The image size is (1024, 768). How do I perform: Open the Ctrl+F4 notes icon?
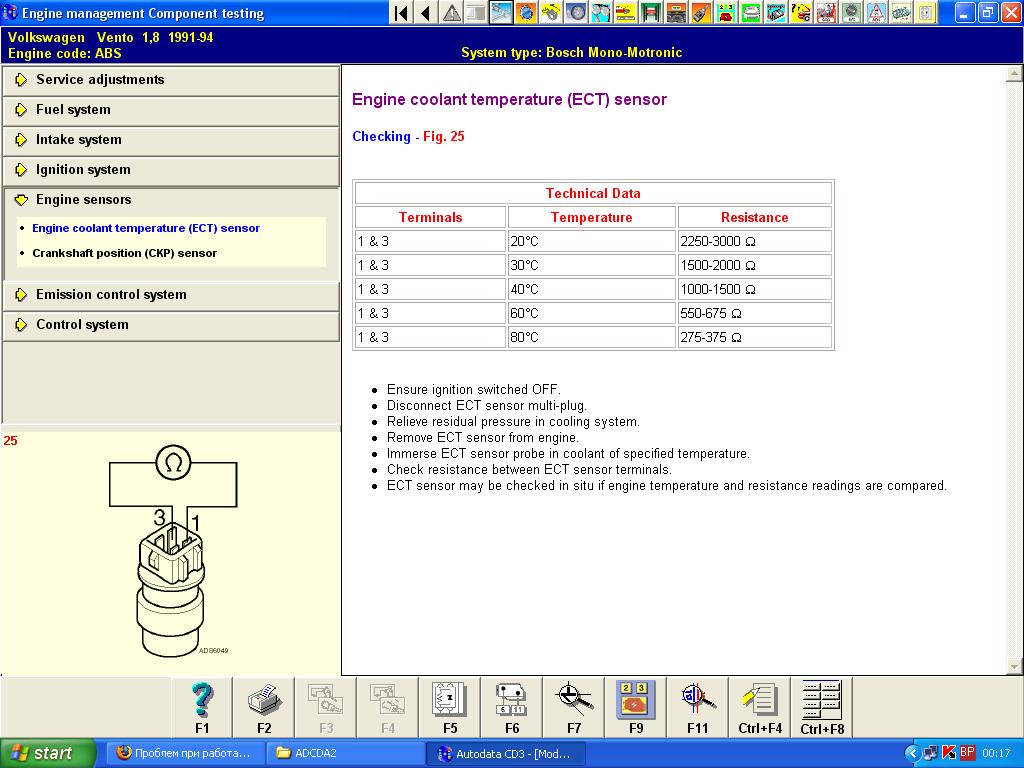pyautogui.click(x=760, y=706)
